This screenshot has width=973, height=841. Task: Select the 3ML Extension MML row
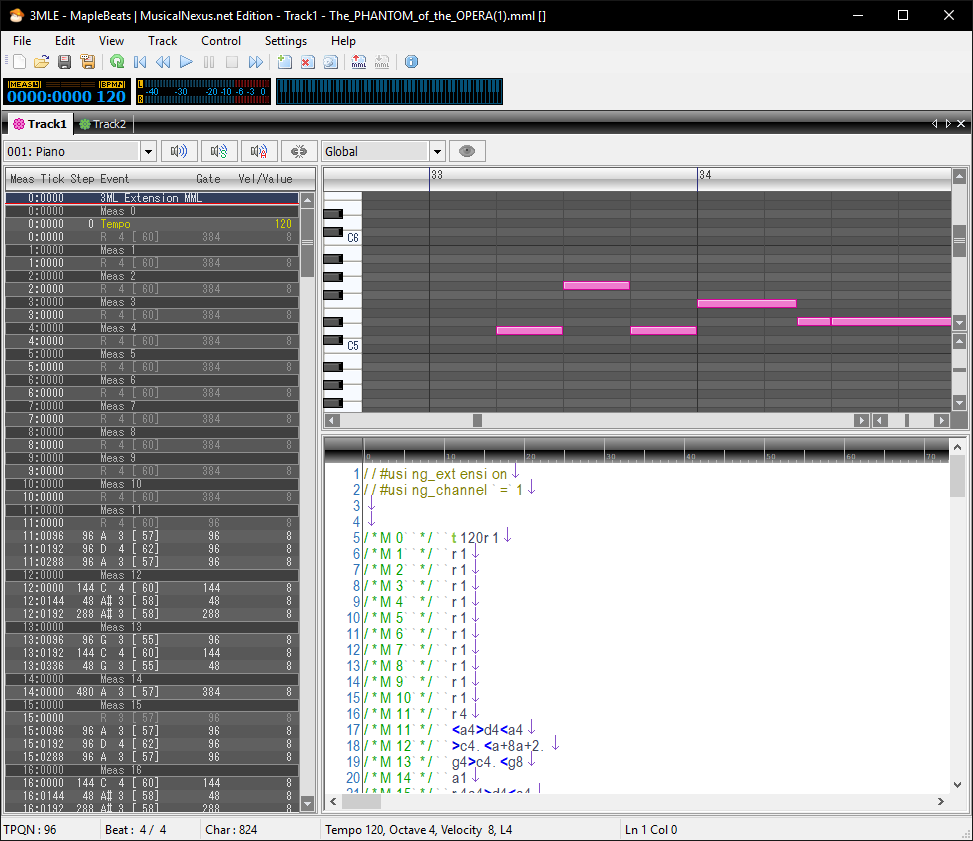152,198
